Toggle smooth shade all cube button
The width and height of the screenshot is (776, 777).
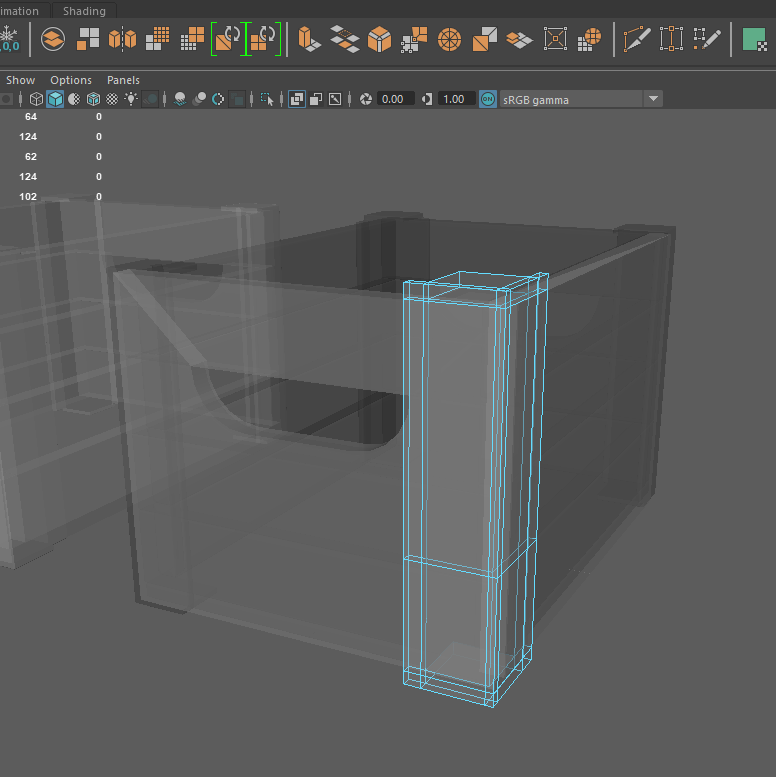(55, 99)
